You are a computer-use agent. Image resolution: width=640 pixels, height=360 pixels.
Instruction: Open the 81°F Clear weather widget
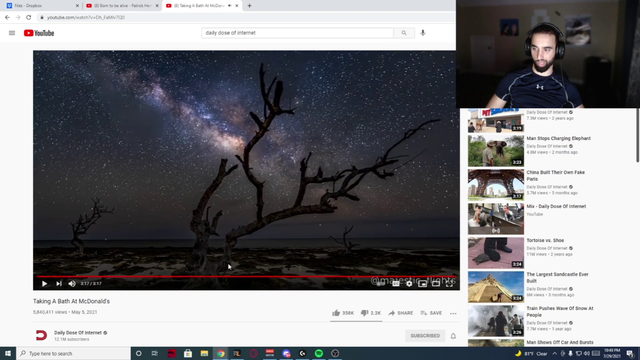531,353
